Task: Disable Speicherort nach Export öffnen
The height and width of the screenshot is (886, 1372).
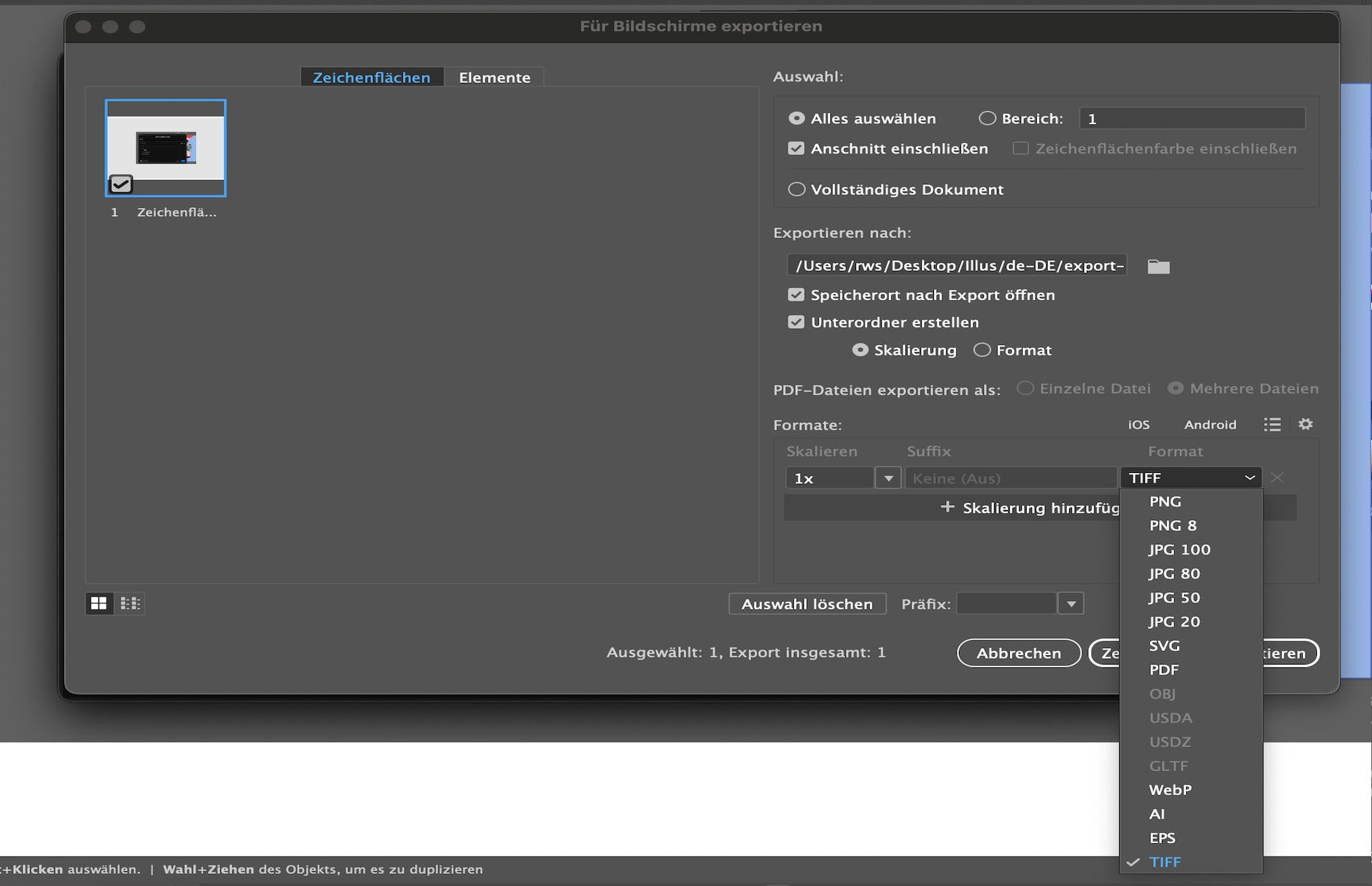Action: 796,295
